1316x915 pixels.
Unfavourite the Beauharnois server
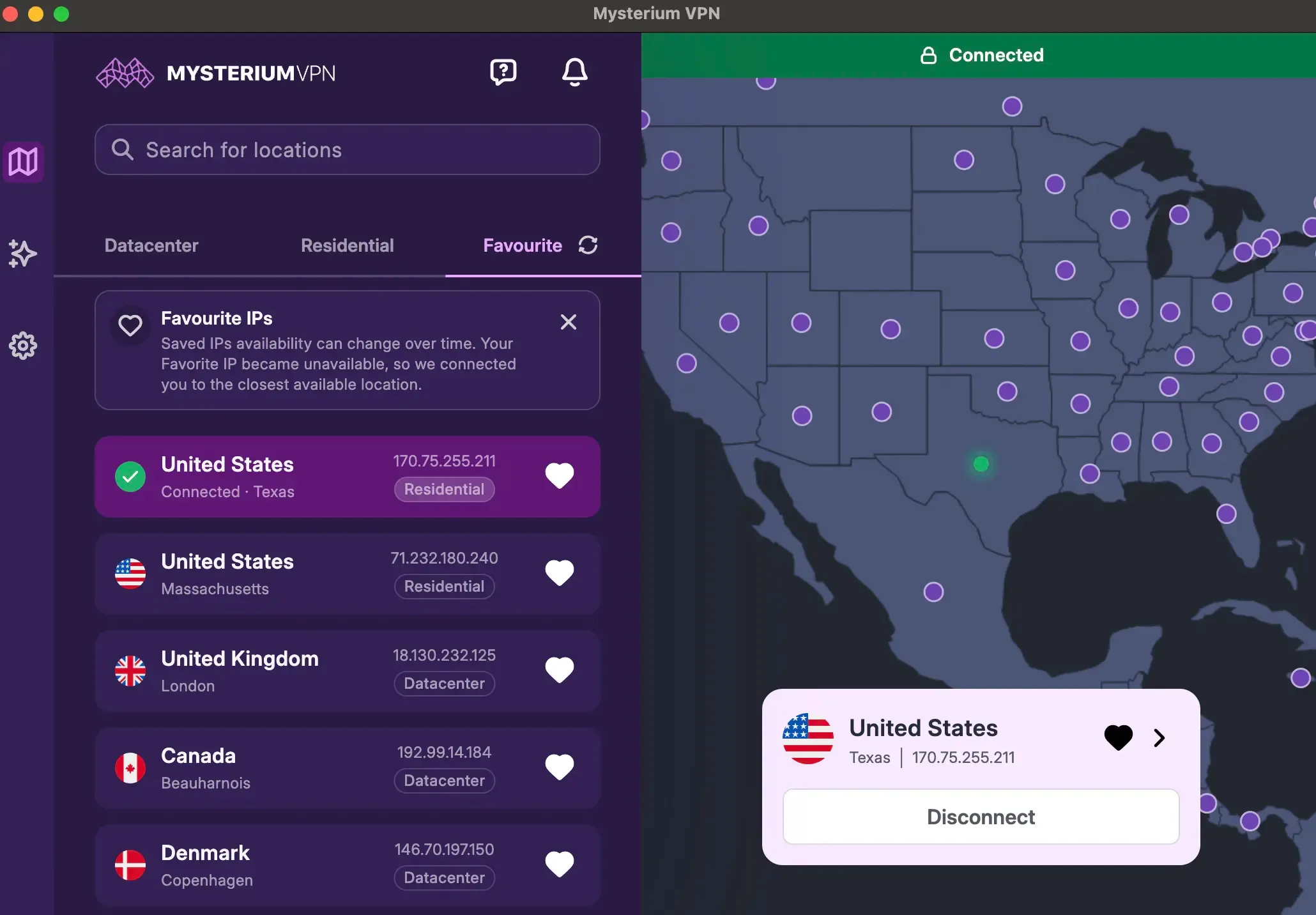pyautogui.click(x=560, y=767)
